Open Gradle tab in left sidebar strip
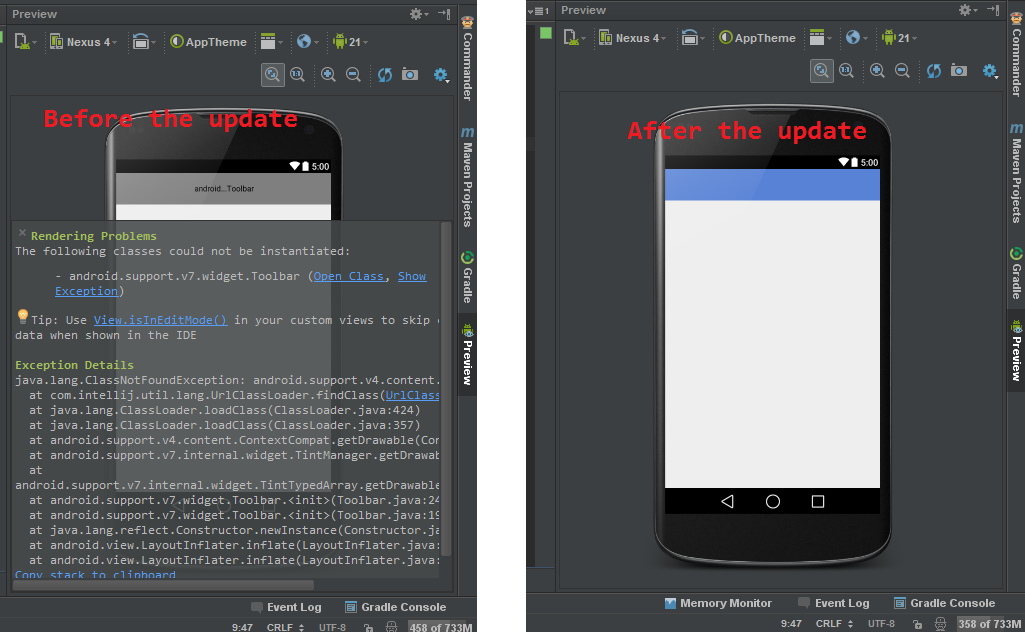1025x632 pixels. 467,277
